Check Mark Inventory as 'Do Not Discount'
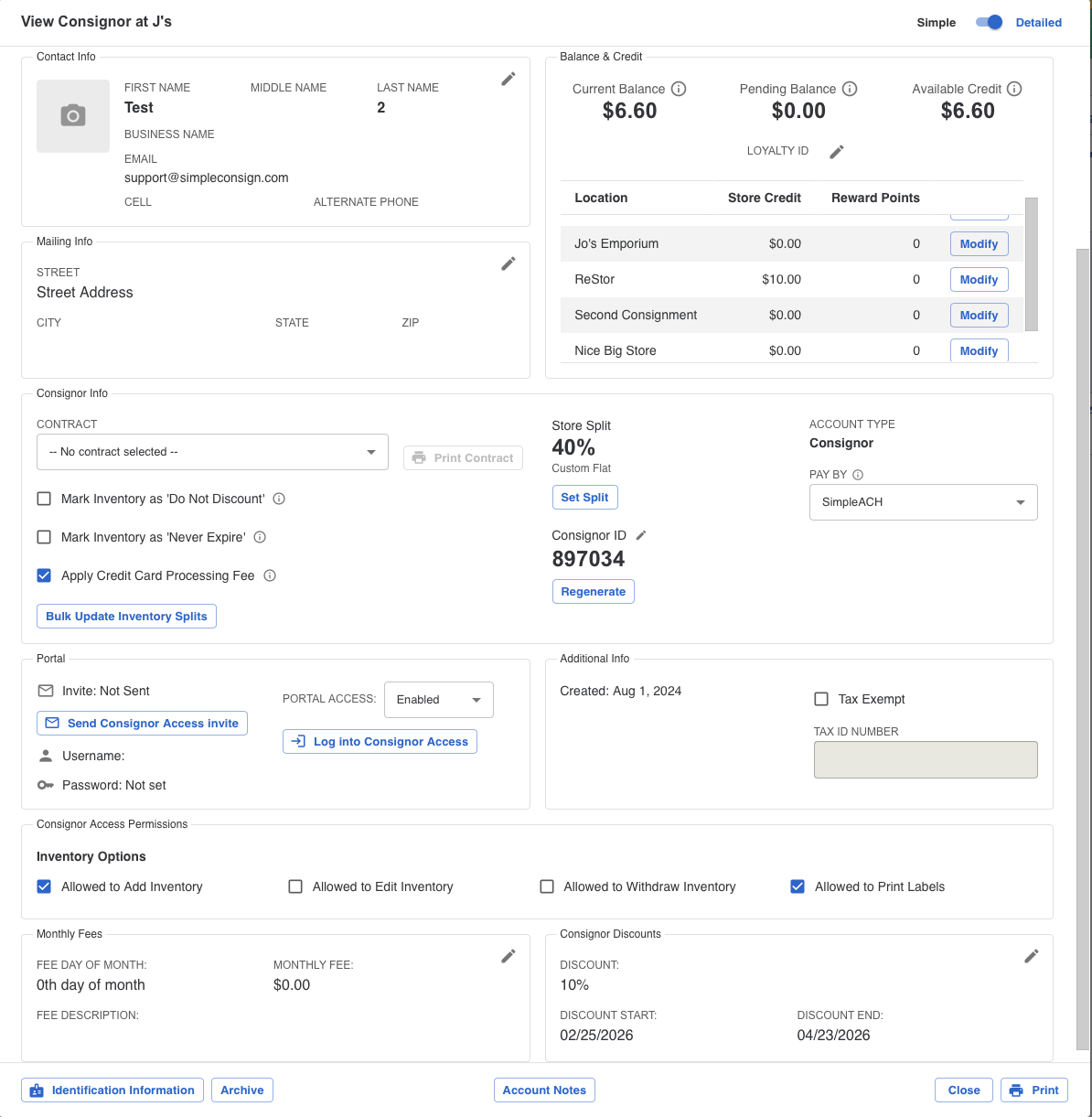The height and width of the screenshot is (1117, 1092). click(x=44, y=499)
